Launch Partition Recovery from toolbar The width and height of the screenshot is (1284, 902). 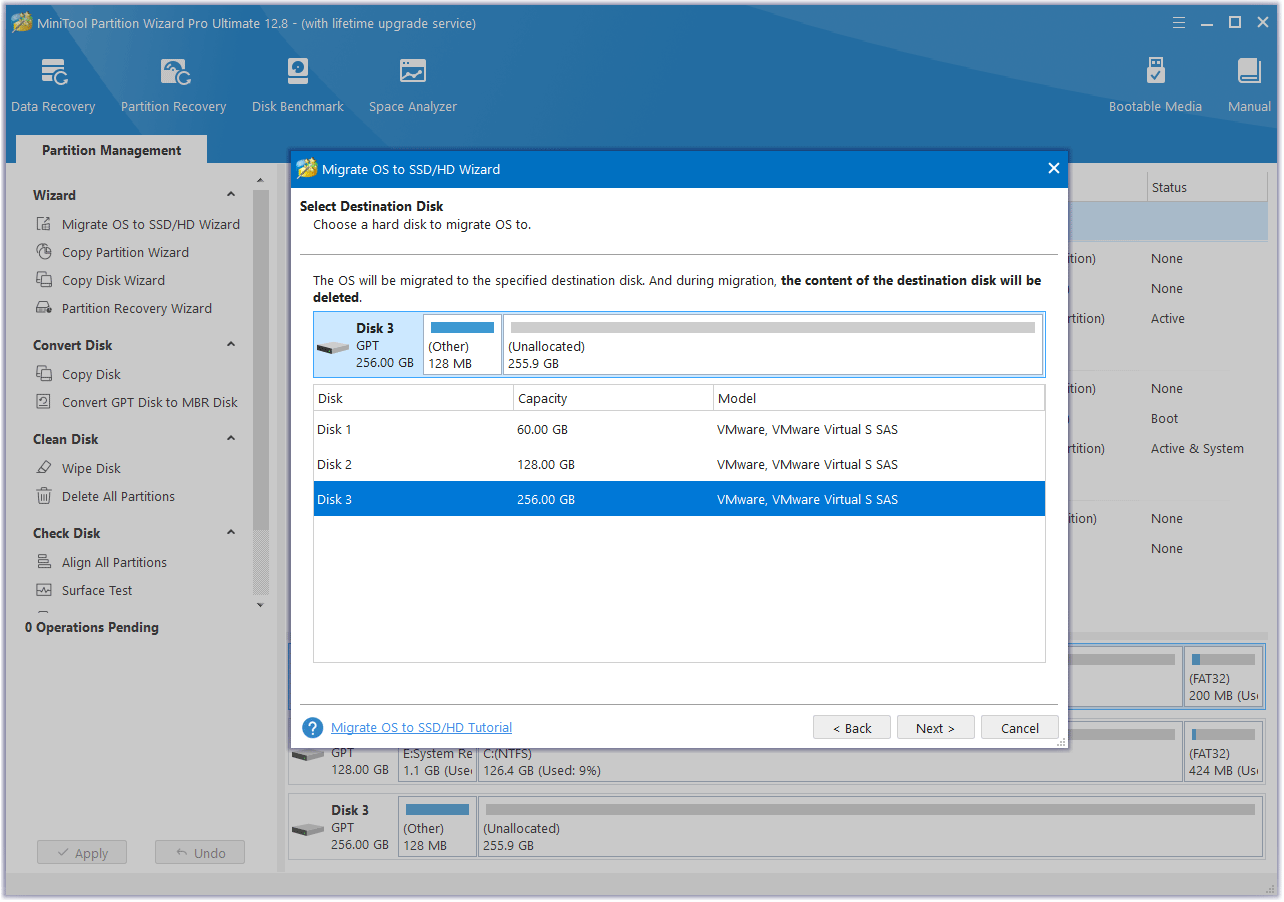click(174, 85)
